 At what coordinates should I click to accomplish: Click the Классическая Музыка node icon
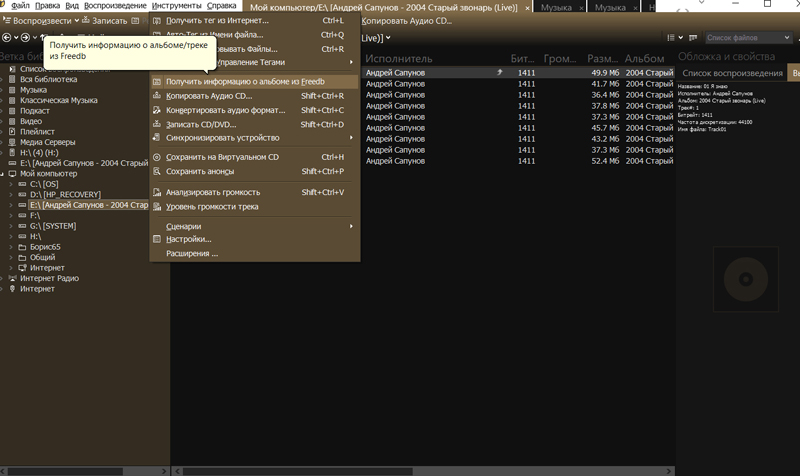12,101
